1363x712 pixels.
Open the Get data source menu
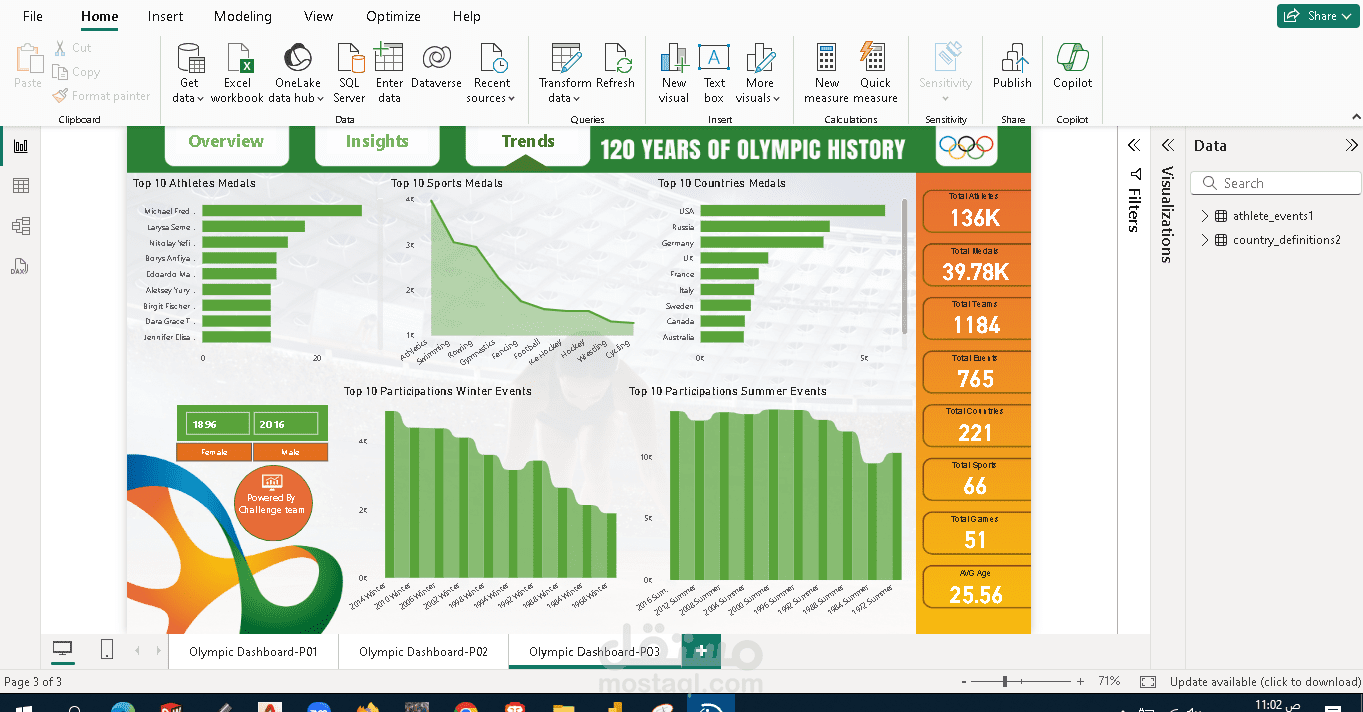189,73
